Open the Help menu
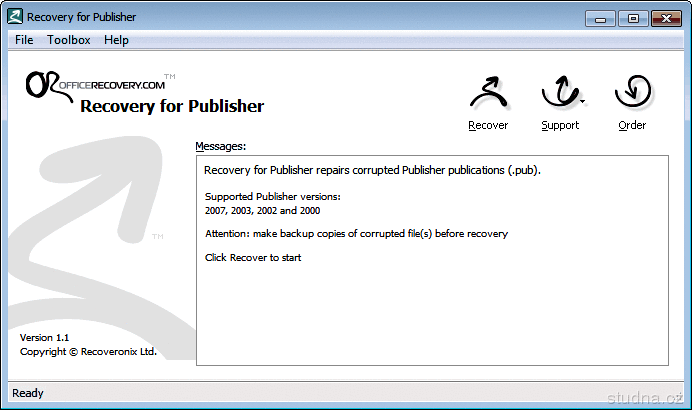The width and height of the screenshot is (692, 410). pos(116,40)
